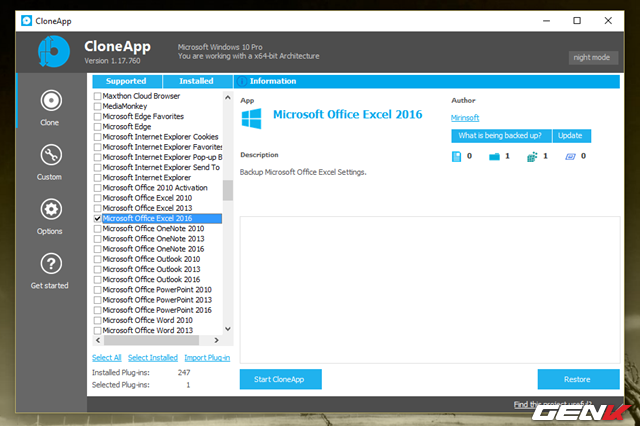
Task: Click the Backup Microsoft Office Excel Settings description
Action: click(x=303, y=173)
